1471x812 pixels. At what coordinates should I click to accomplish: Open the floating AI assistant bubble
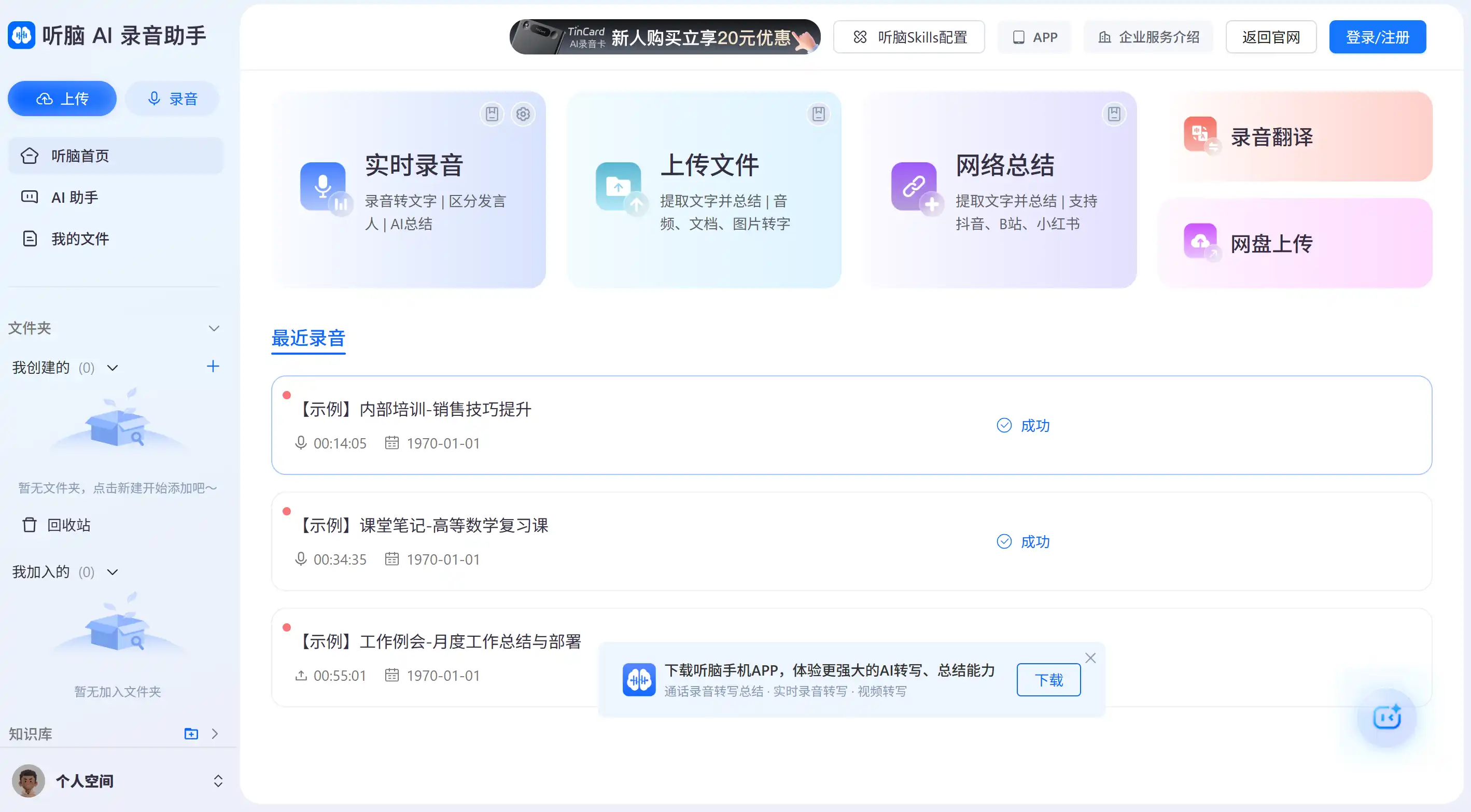tap(1386, 717)
